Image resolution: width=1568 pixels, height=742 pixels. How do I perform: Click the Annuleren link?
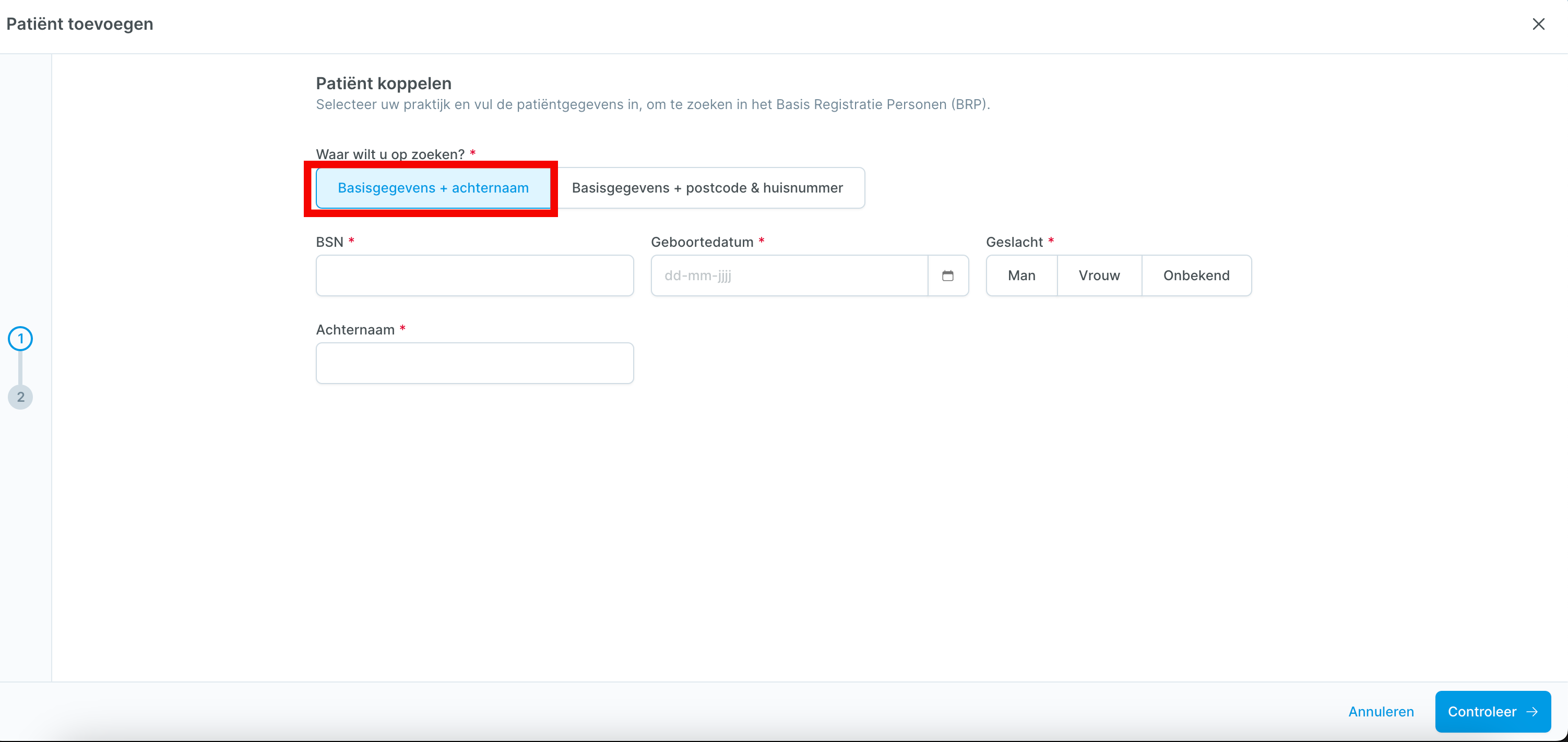pos(1381,712)
